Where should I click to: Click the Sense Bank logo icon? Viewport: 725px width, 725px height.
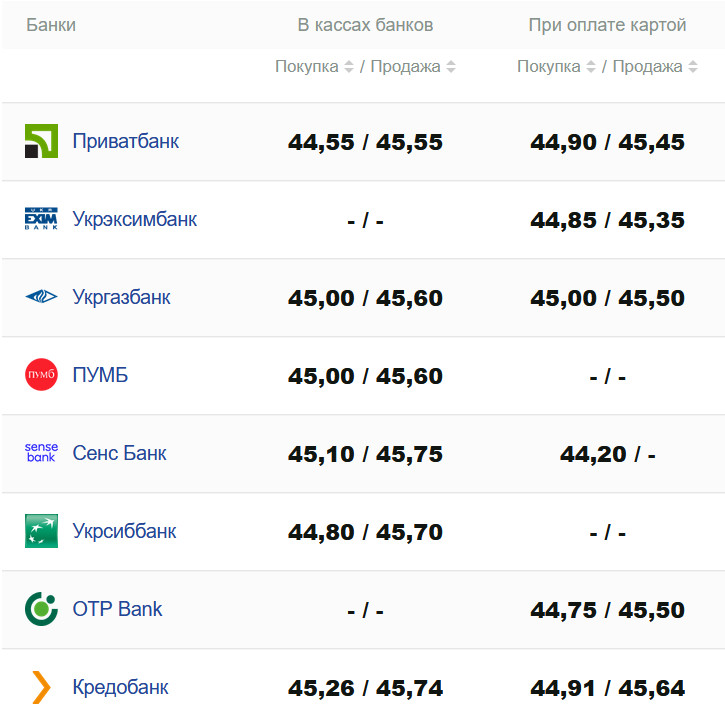(41, 453)
